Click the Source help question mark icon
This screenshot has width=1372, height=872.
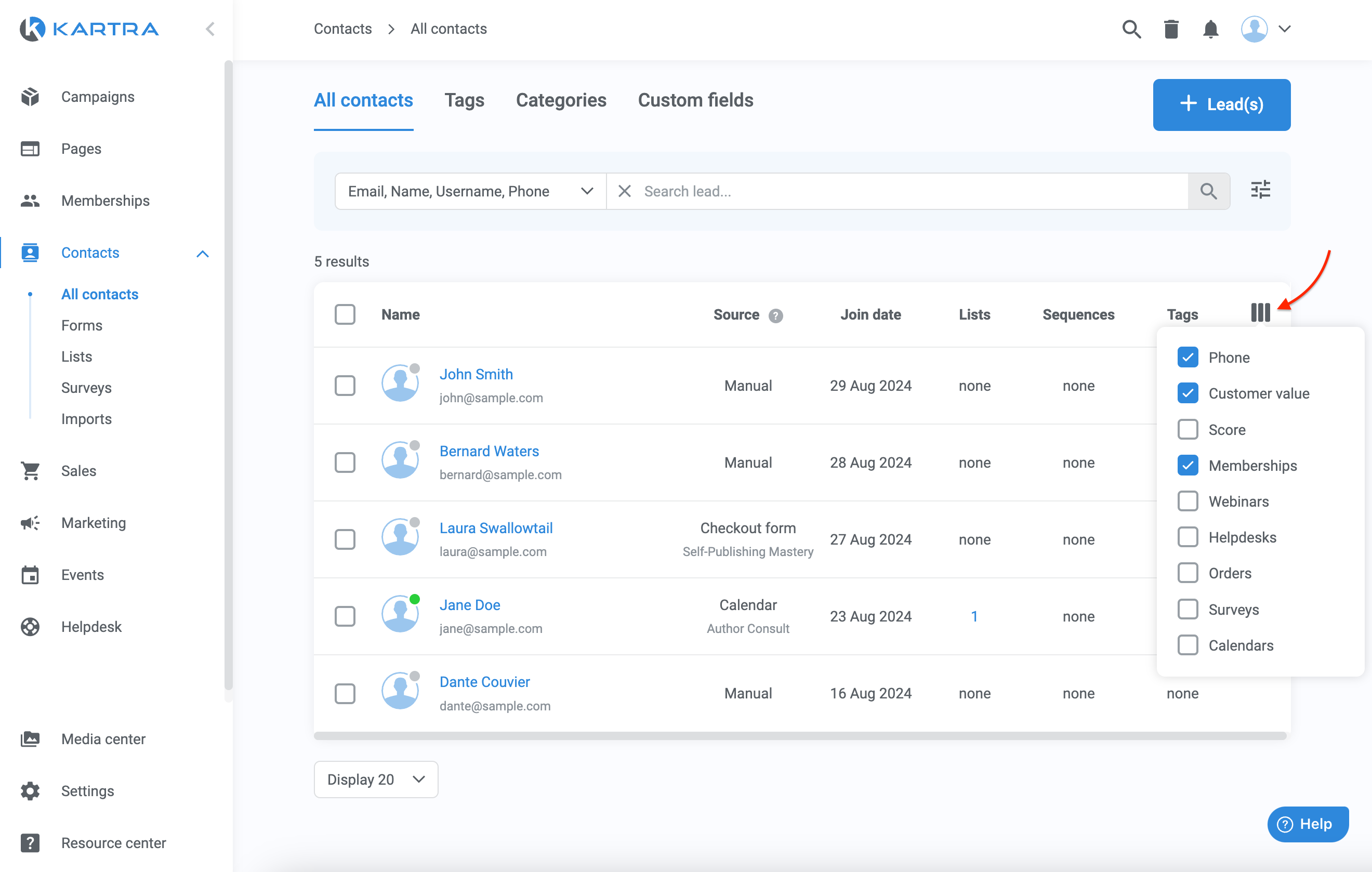click(x=775, y=315)
